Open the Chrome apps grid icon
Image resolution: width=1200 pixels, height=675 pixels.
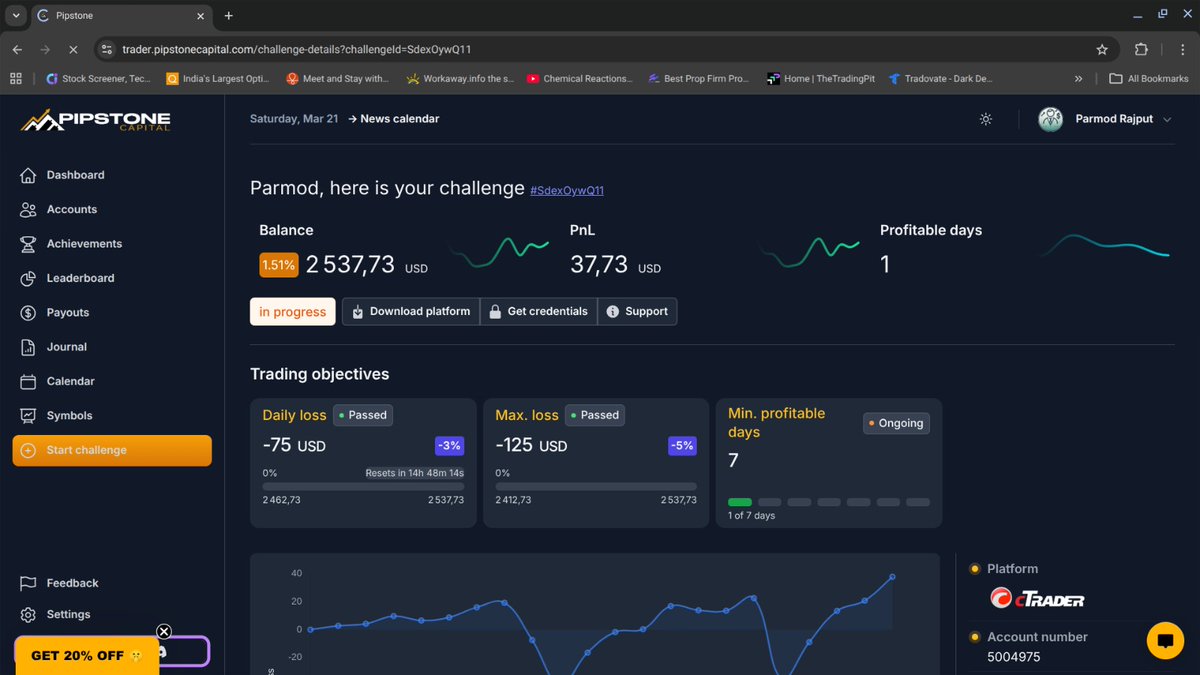[16, 78]
